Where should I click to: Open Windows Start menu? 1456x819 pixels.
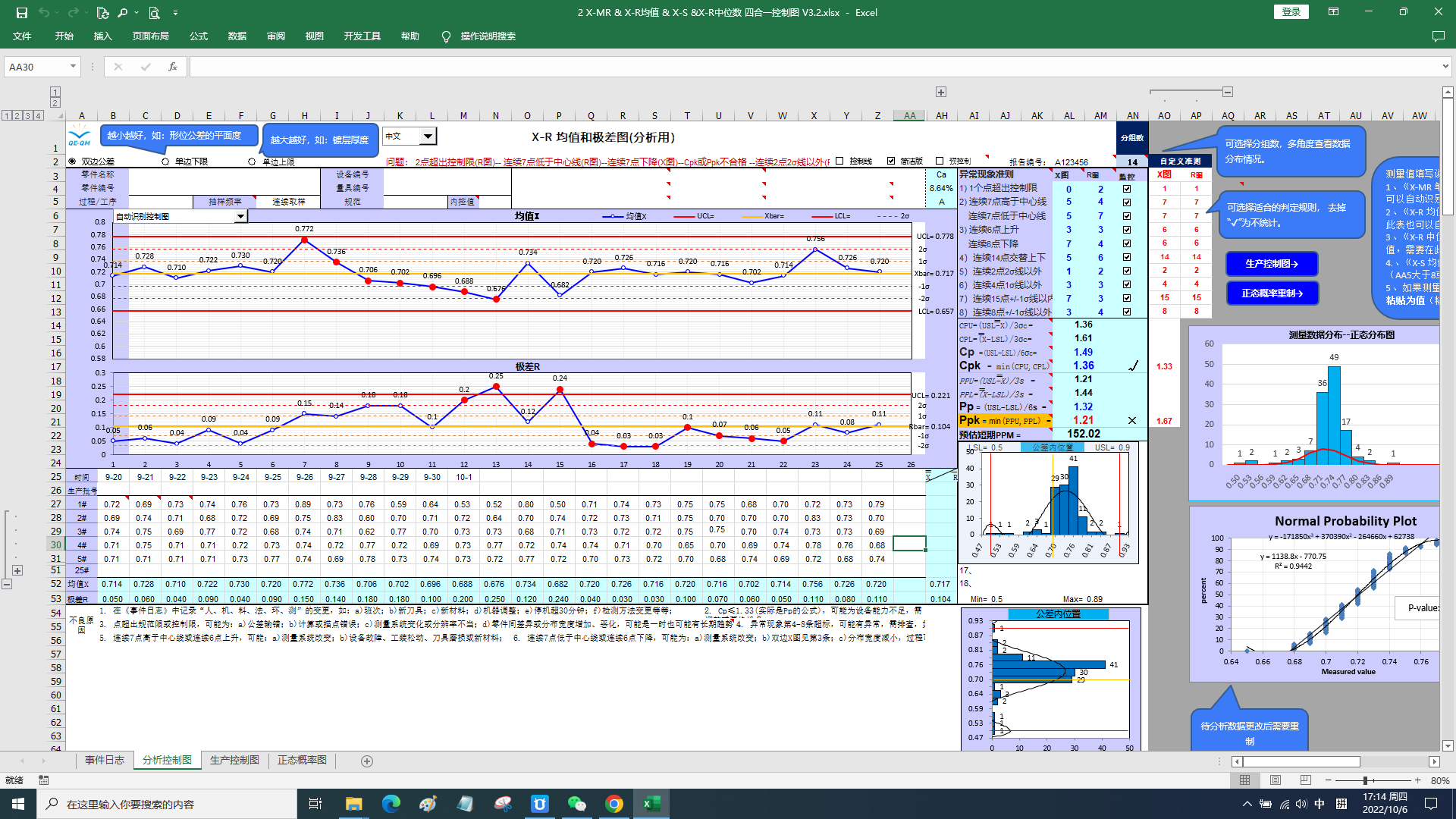point(18,804)
